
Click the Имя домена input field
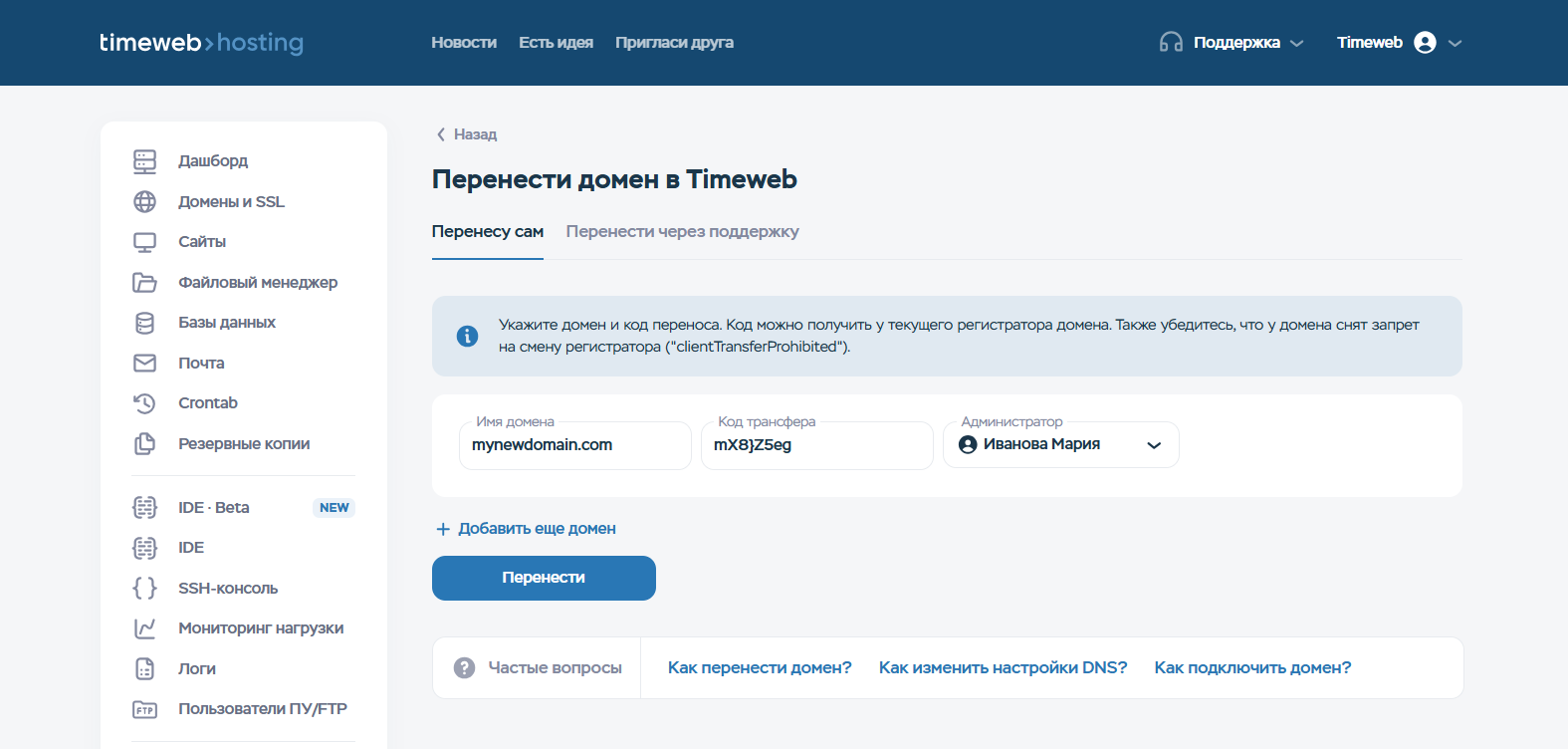(575, 445)
